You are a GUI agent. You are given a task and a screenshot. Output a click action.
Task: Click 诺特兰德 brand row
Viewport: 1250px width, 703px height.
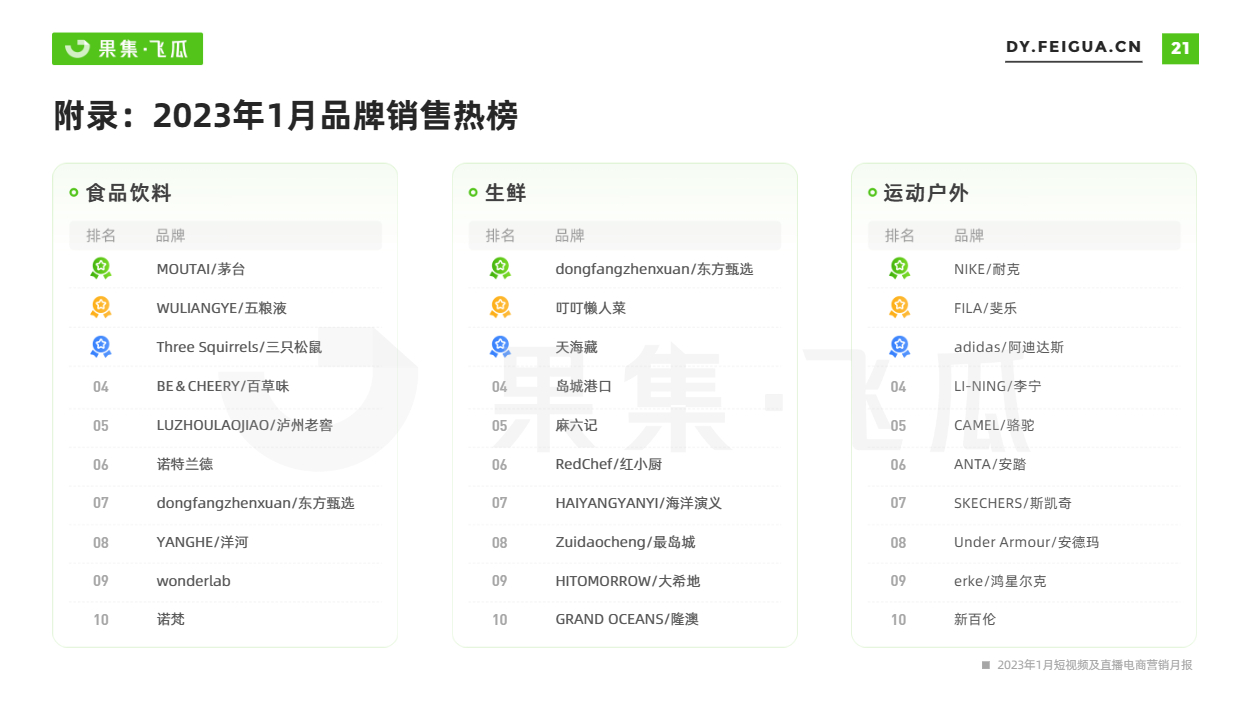[x=226, y=464]
